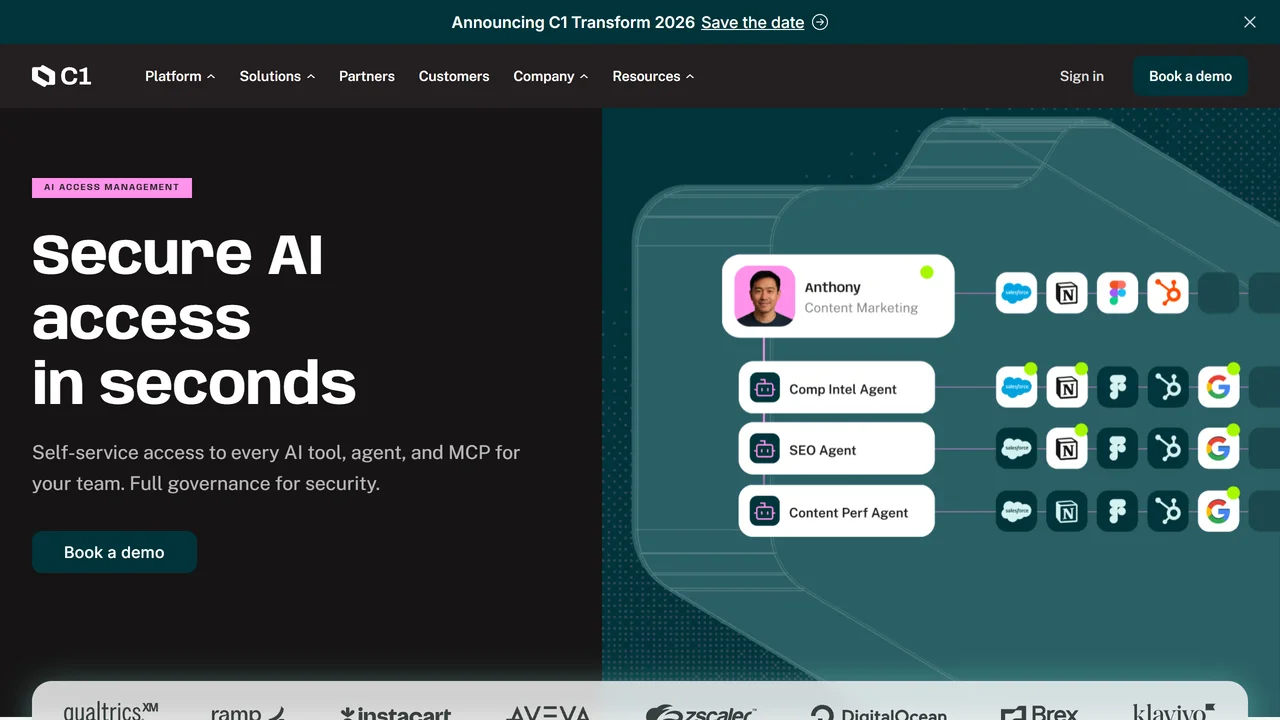Expand the Platform dropdown menu
The image size is (1280, 720).
tap(180, 76)
